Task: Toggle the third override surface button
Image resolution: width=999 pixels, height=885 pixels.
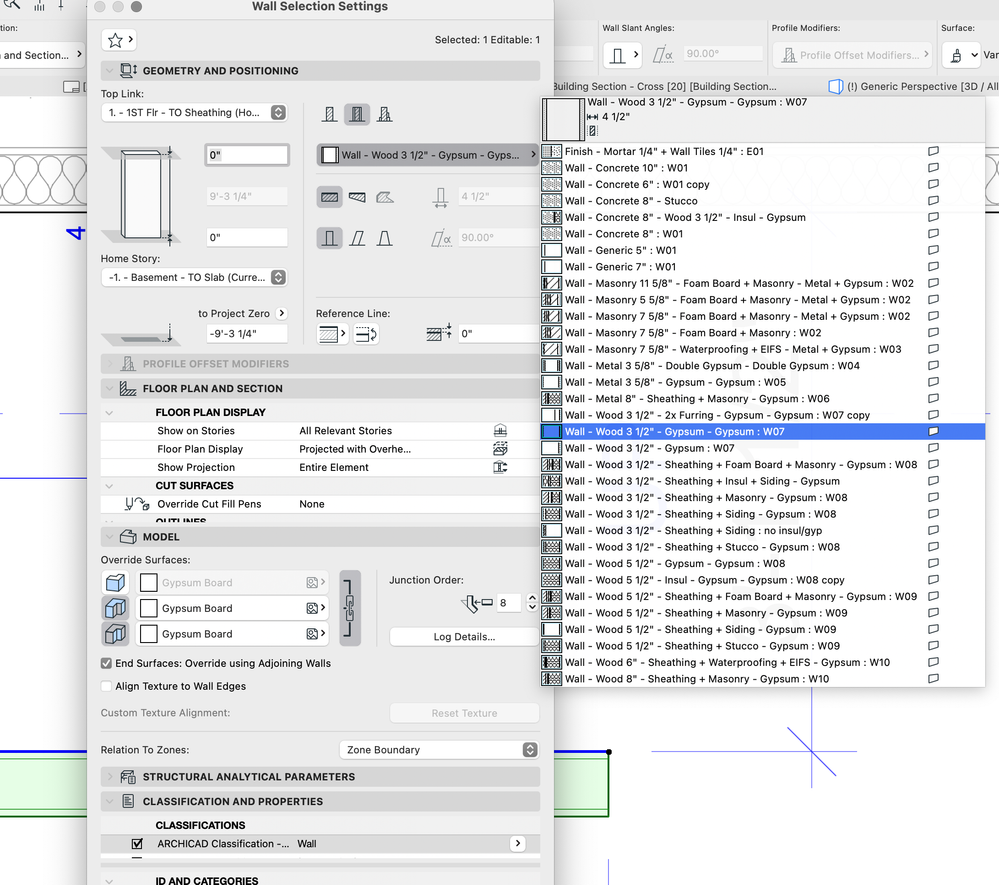Action: (115, 634)
